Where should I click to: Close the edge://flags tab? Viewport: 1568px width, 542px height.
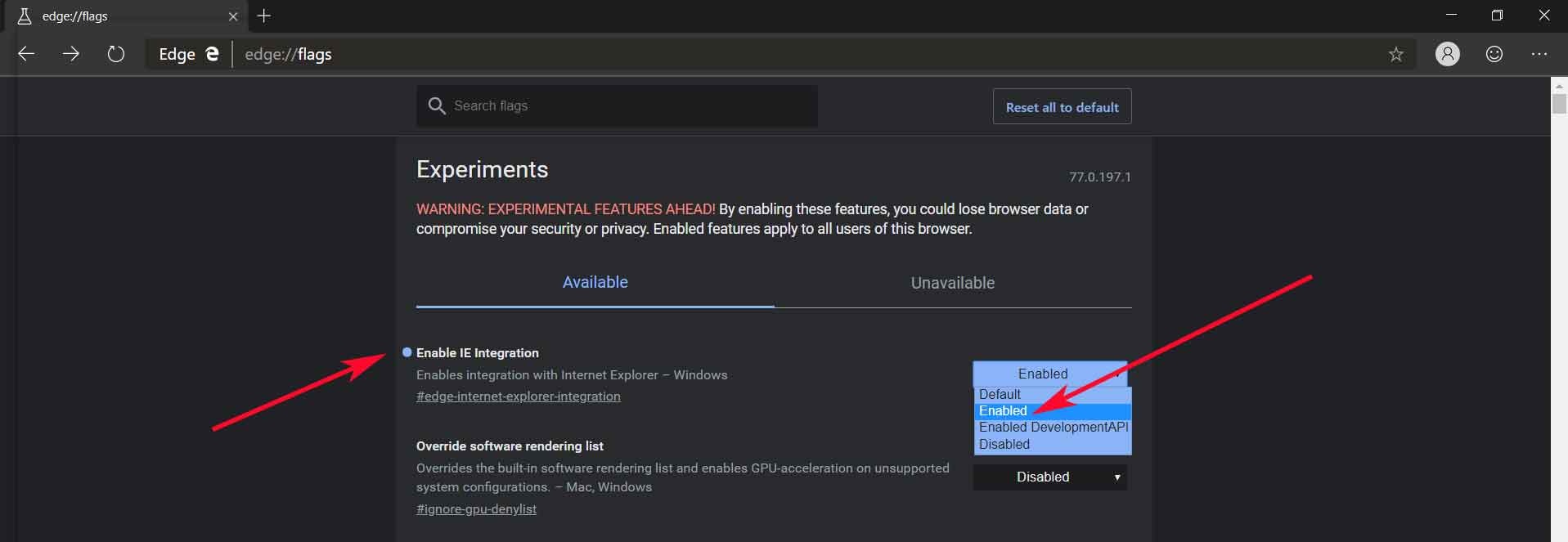[233, 16]
